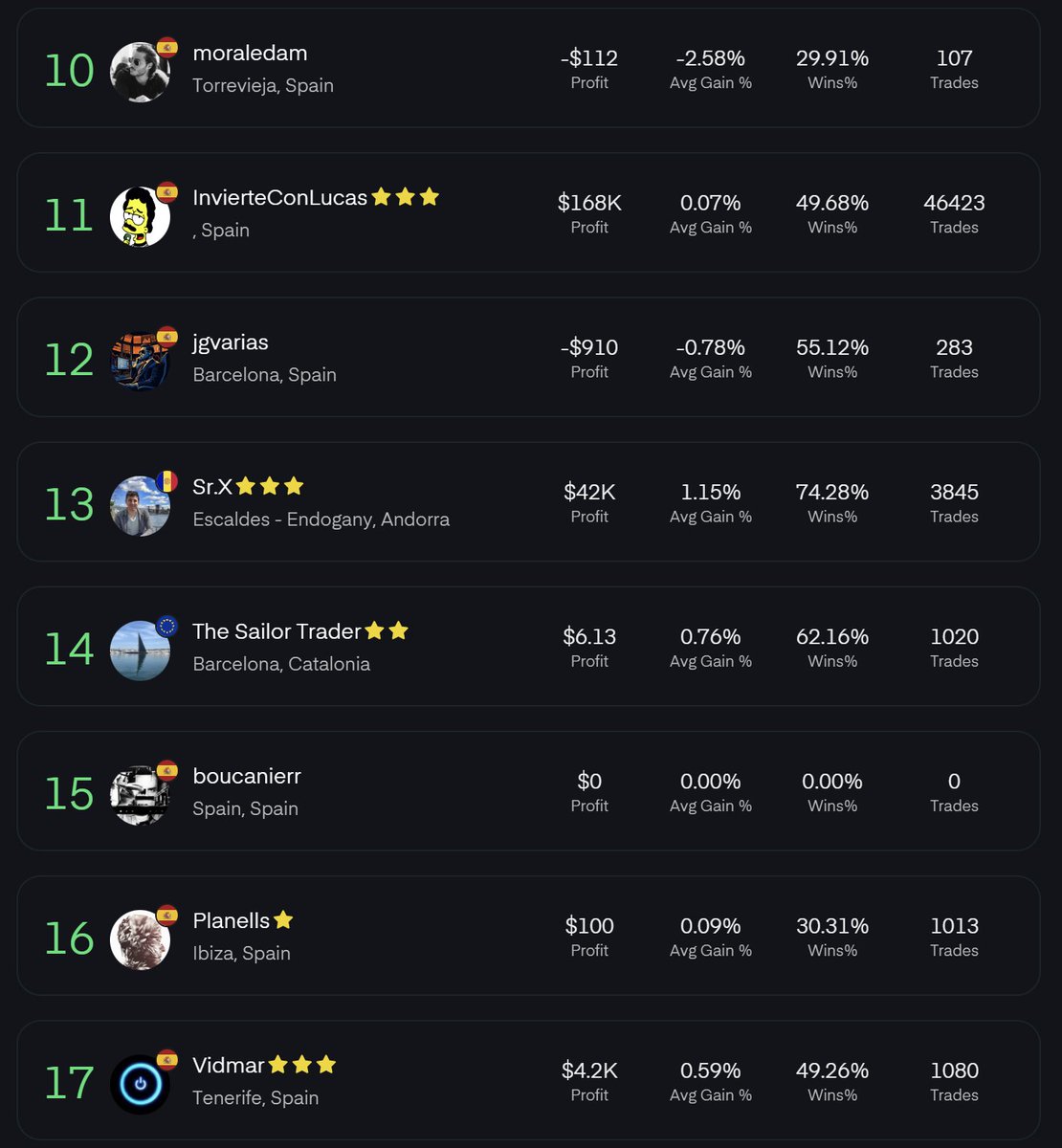Click the single star beside Planells

point(283,920)
